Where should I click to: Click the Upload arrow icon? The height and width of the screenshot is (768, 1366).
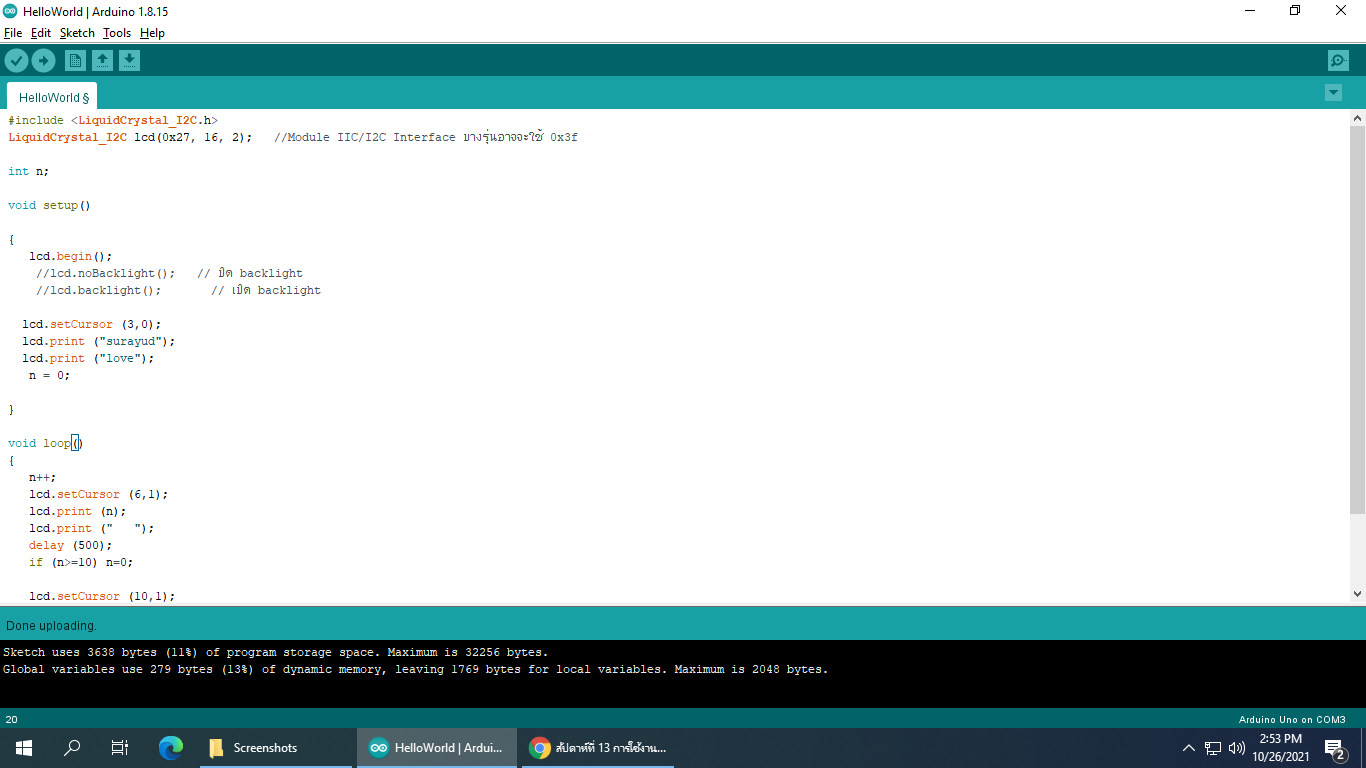pyautogui.click(x=43, y=61)
